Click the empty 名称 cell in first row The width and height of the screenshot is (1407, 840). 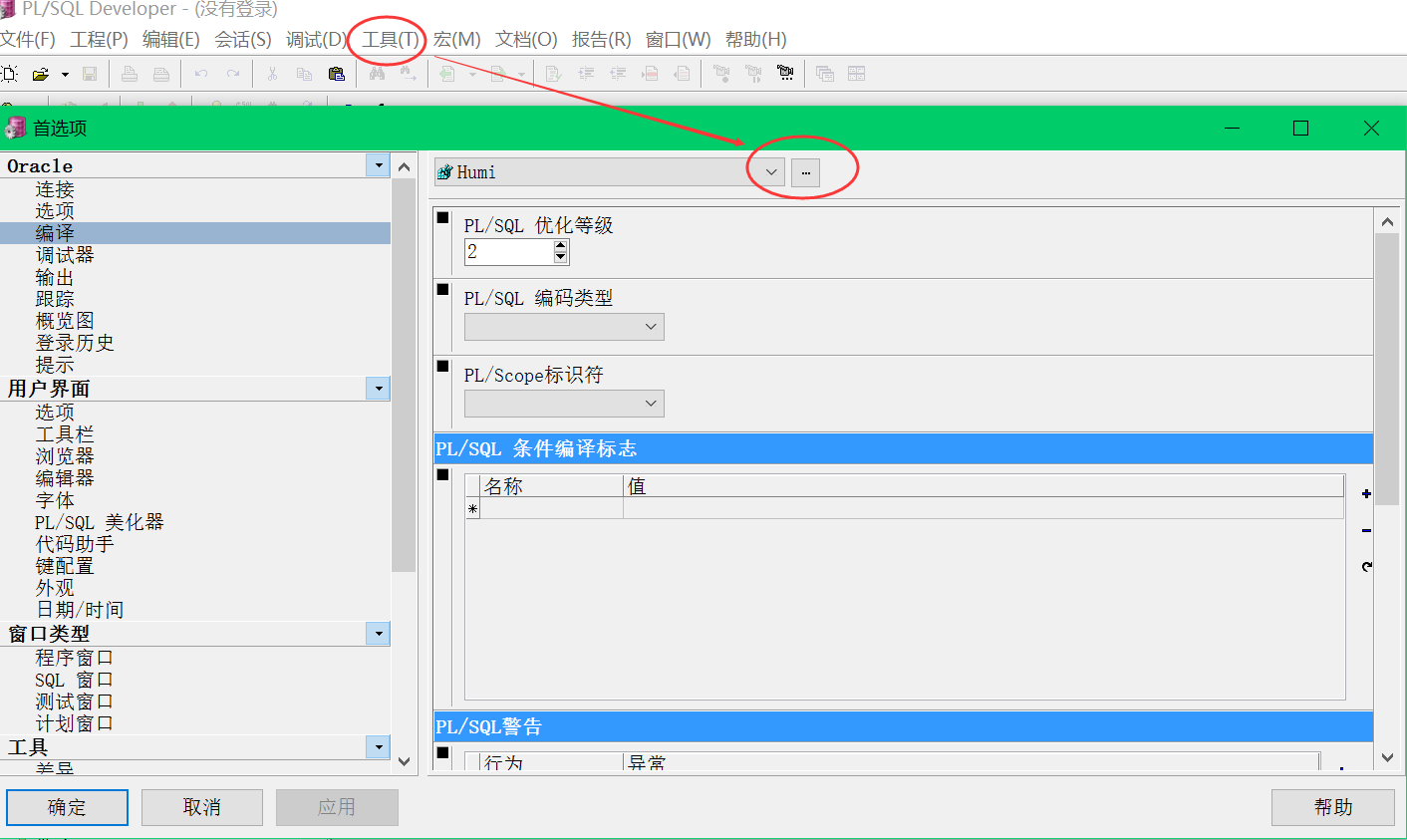[x=553, y=508]
